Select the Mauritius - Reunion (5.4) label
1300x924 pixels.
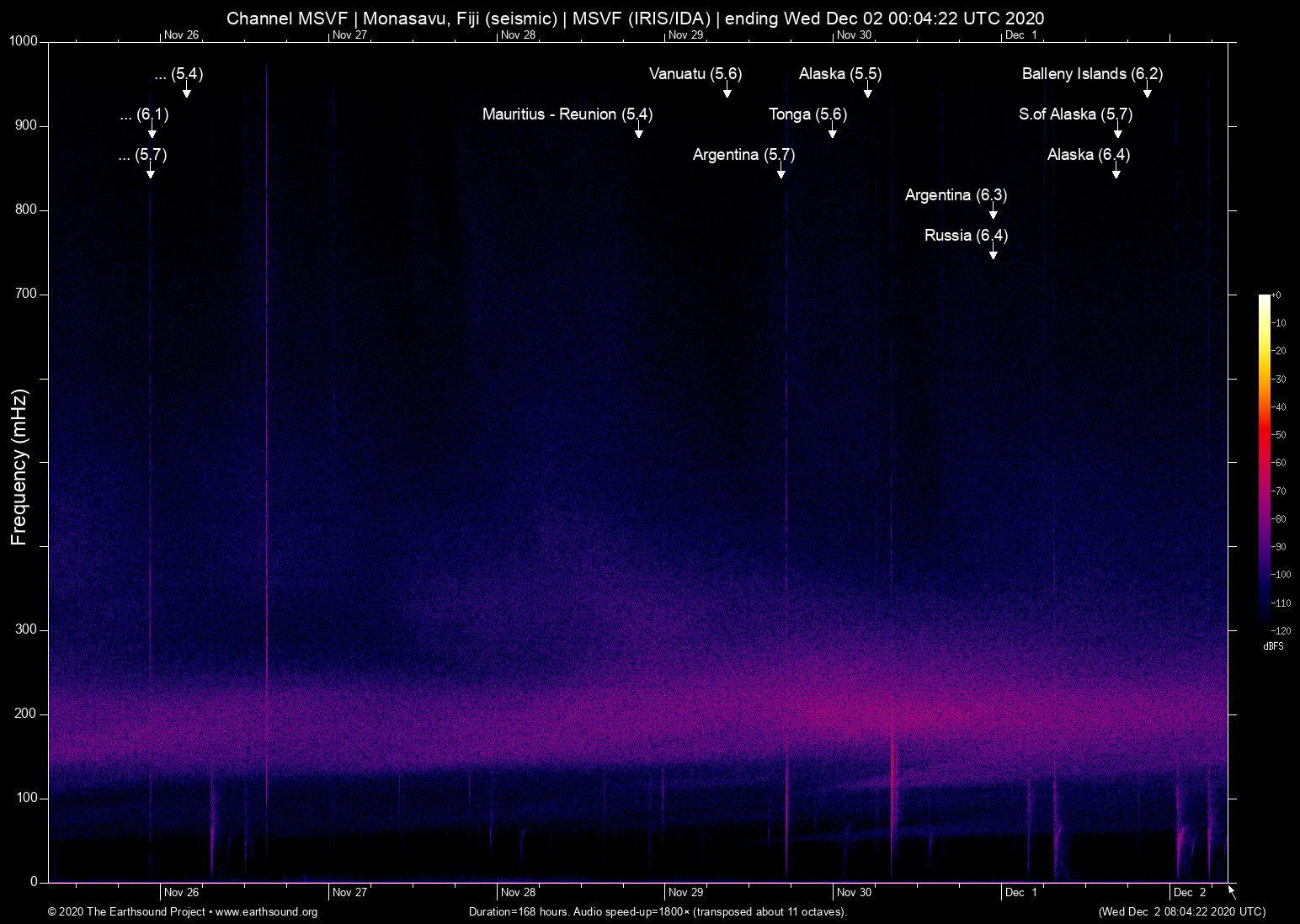tap(567, 114)
